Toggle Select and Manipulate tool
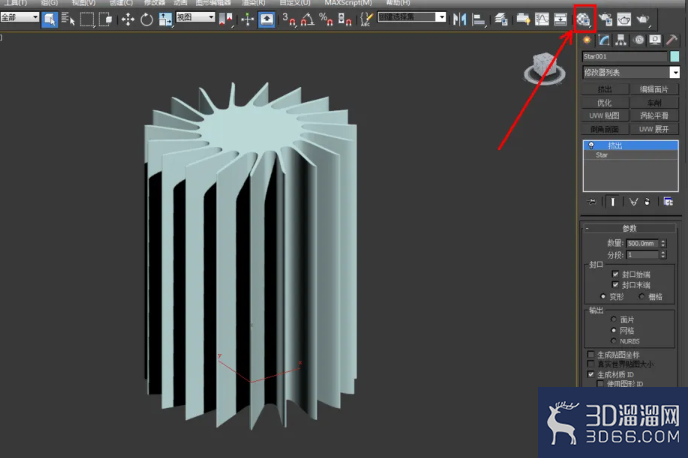 [x=247, y=19]
